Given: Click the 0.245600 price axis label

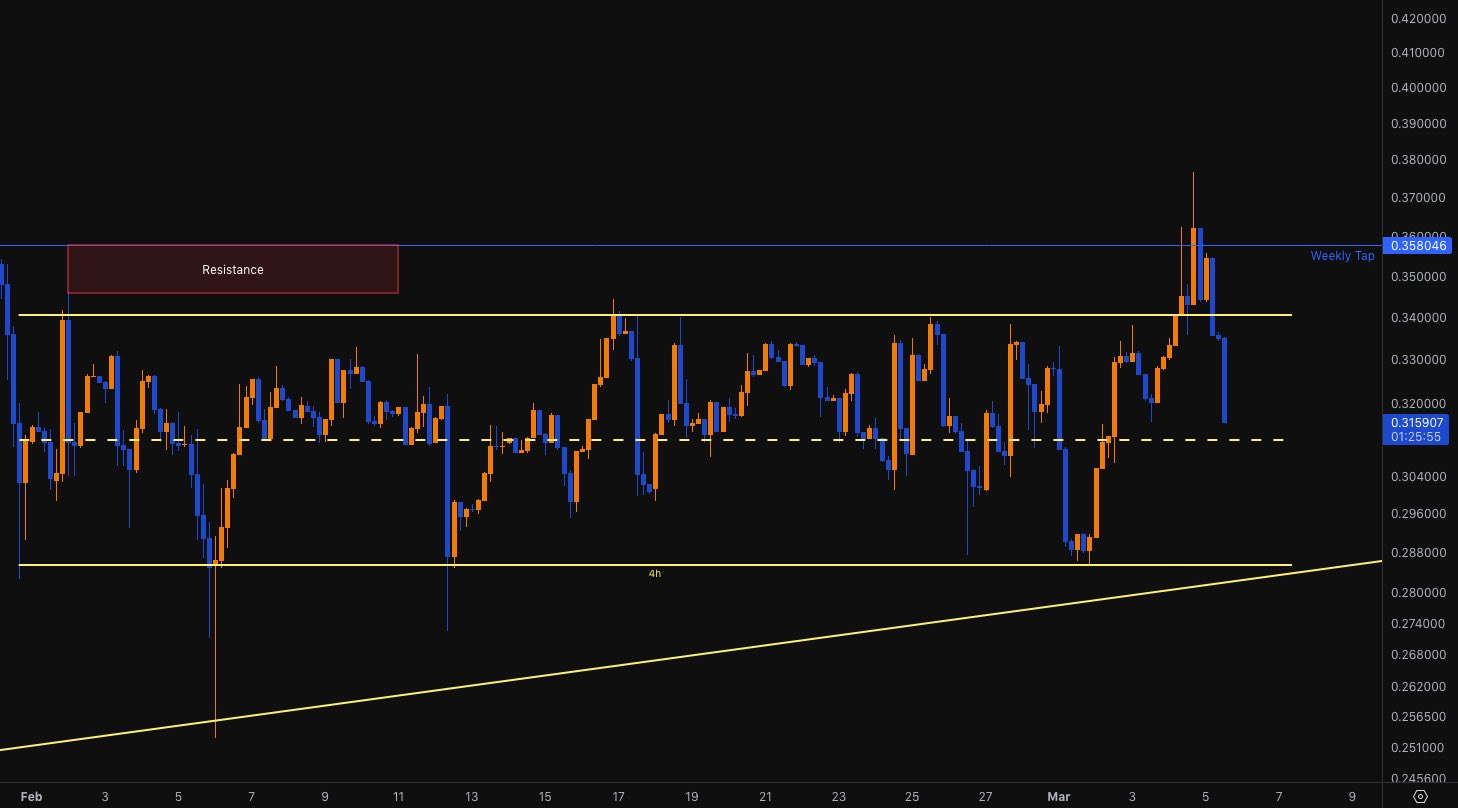Looking at the screenshot, I should click(x=1417, y=778).
